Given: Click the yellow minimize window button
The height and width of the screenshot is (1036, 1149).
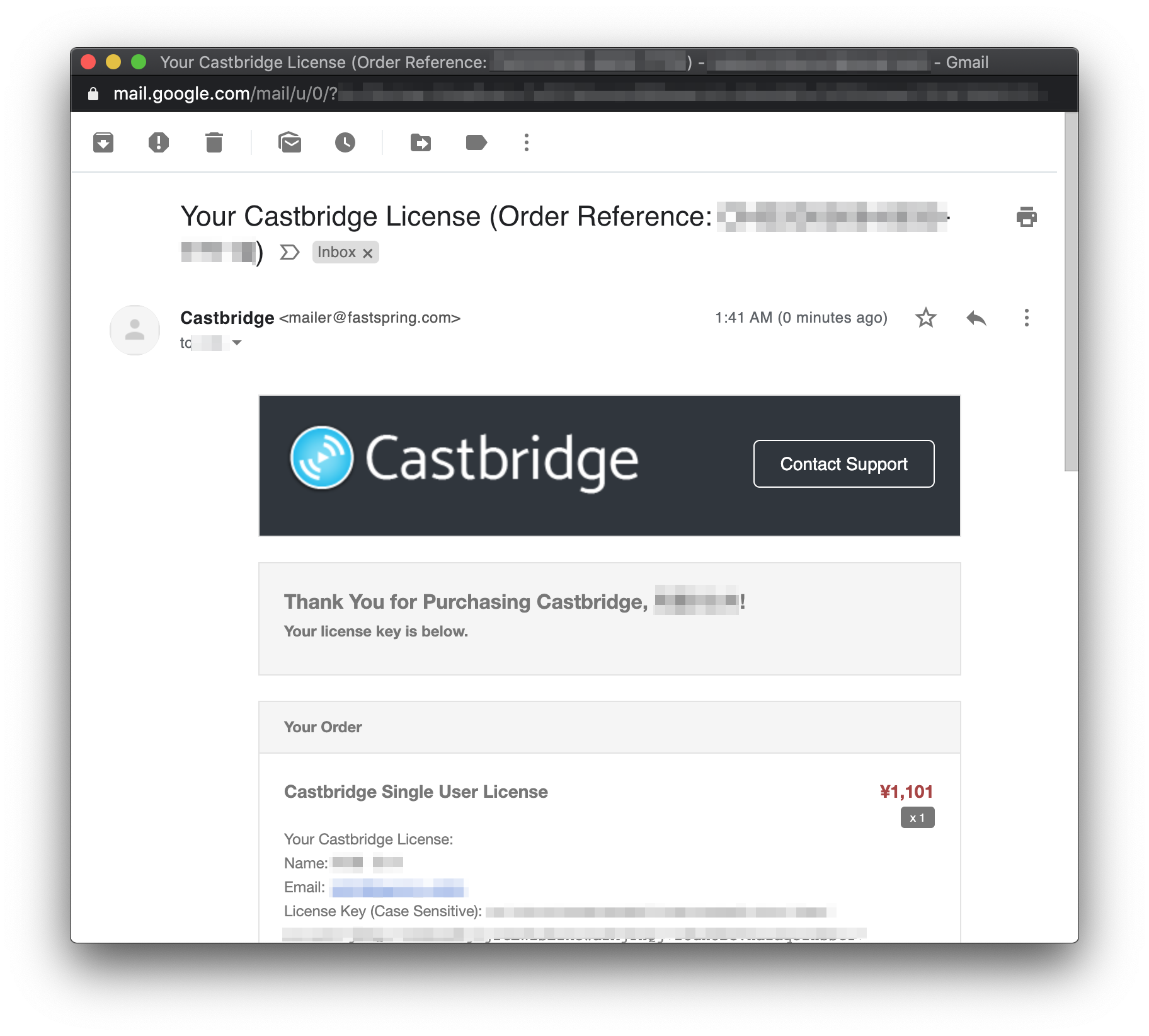Looking at the screenshot, I should click(x=113, y=62).
